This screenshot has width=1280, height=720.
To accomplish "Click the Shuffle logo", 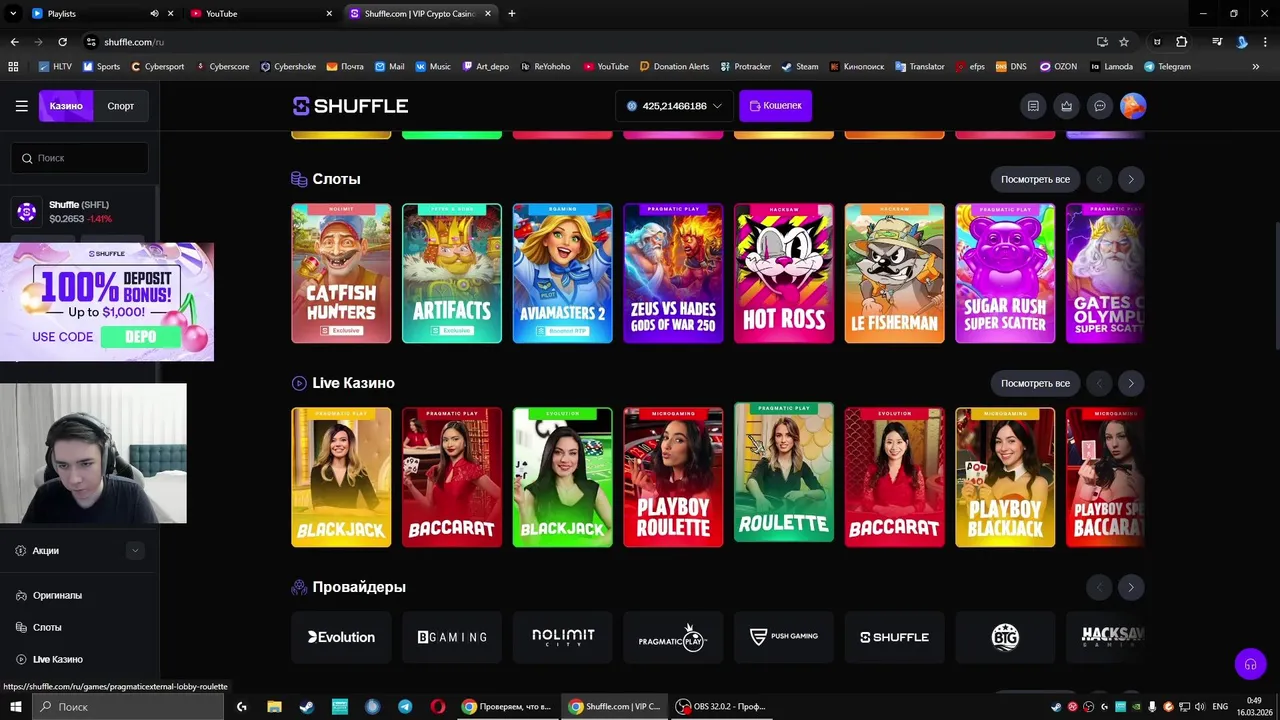I will pos(350,106).
